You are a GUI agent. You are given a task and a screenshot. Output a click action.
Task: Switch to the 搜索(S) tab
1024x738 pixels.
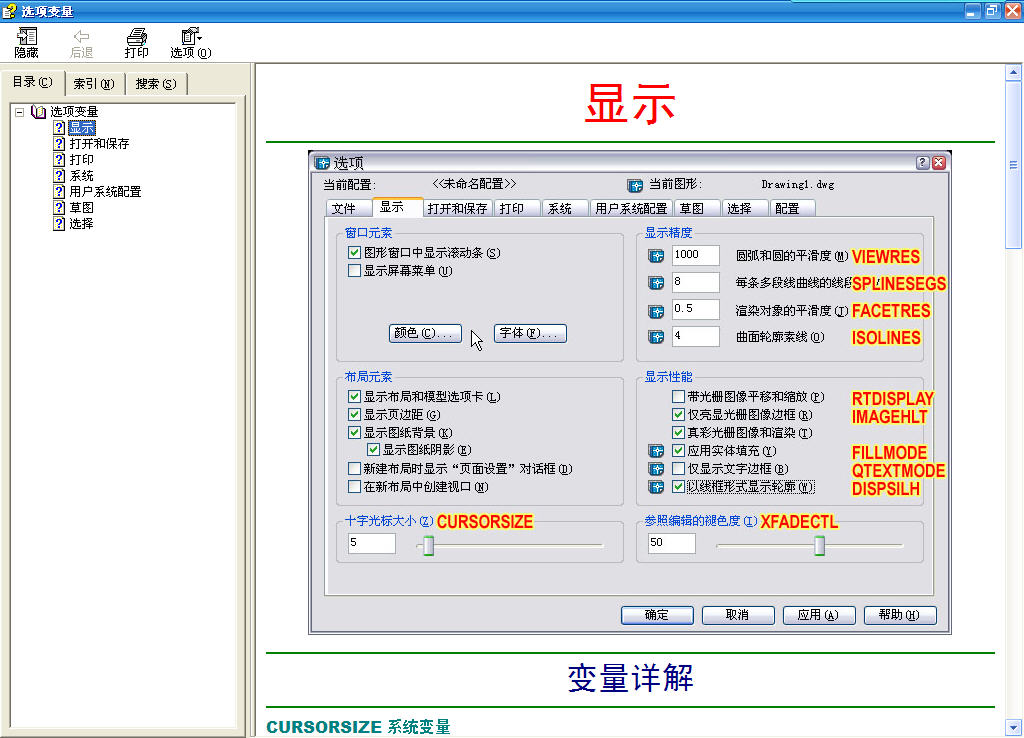pyautogui.click(x=156, y=84)
